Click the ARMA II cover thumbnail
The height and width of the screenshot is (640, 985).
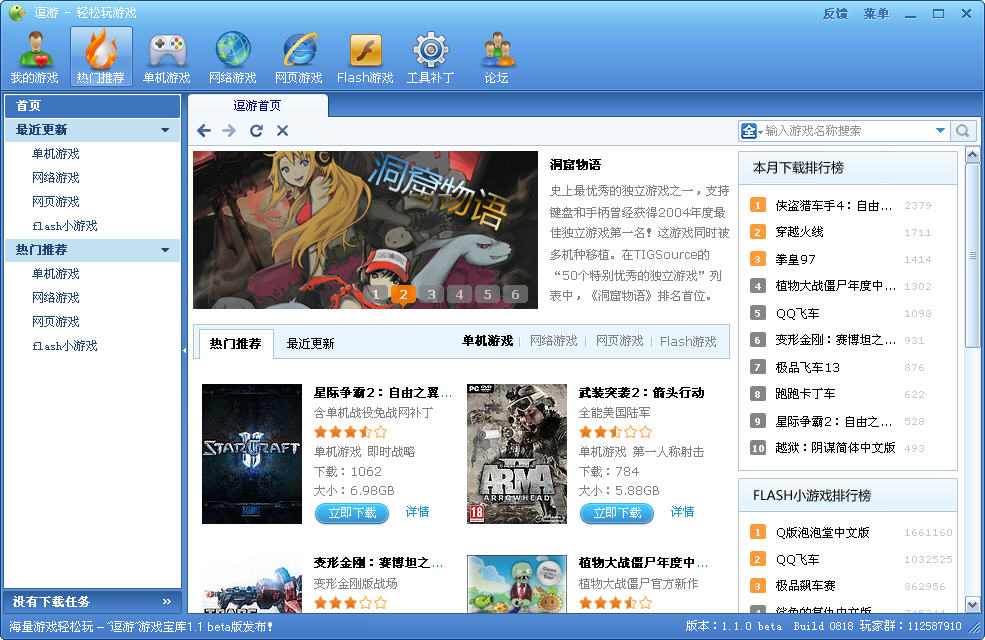[x=516, y=453]
